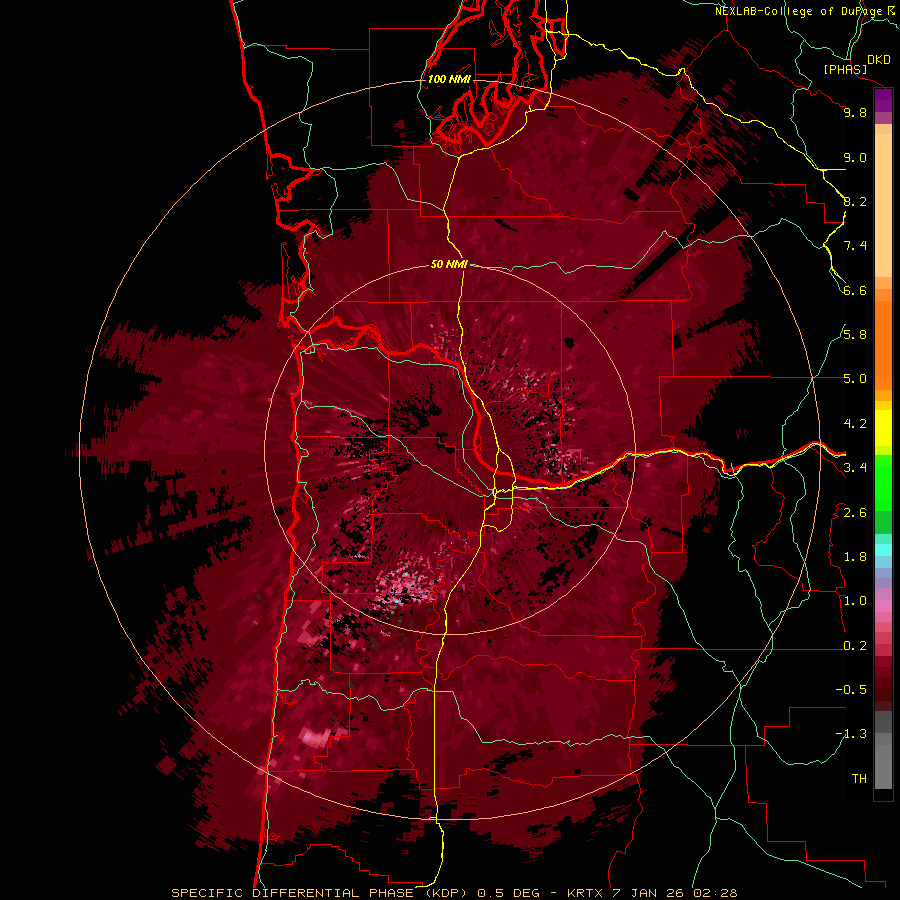Click the DKD label above the scale

[x=879, y=60]
